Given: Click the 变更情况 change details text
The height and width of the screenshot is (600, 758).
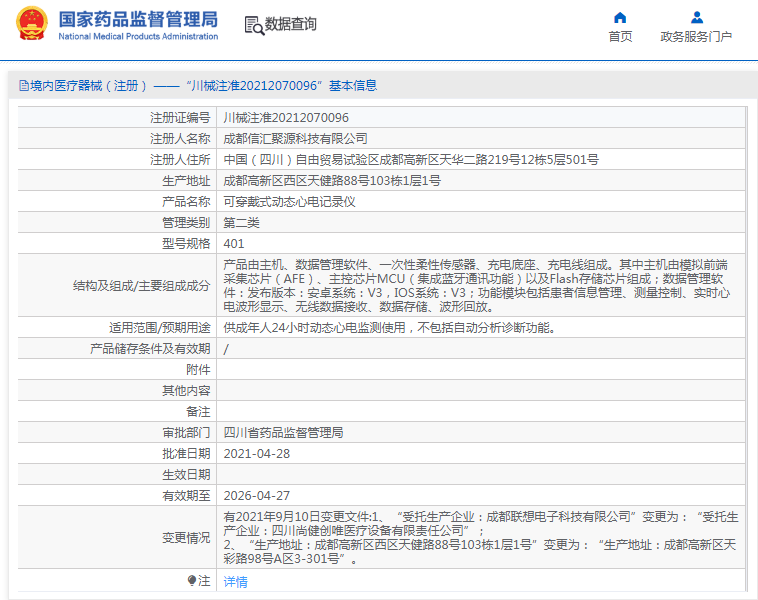Looking at the screenshot, I should (481, 538).
